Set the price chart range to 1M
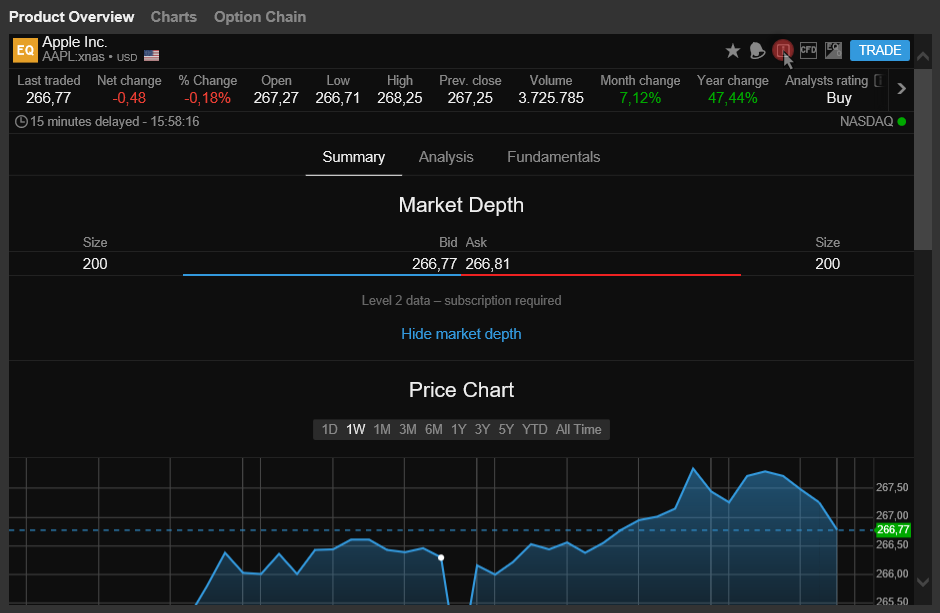Image resolution: width=940 pixels, height=613 pixels. (x=382, y=430)
